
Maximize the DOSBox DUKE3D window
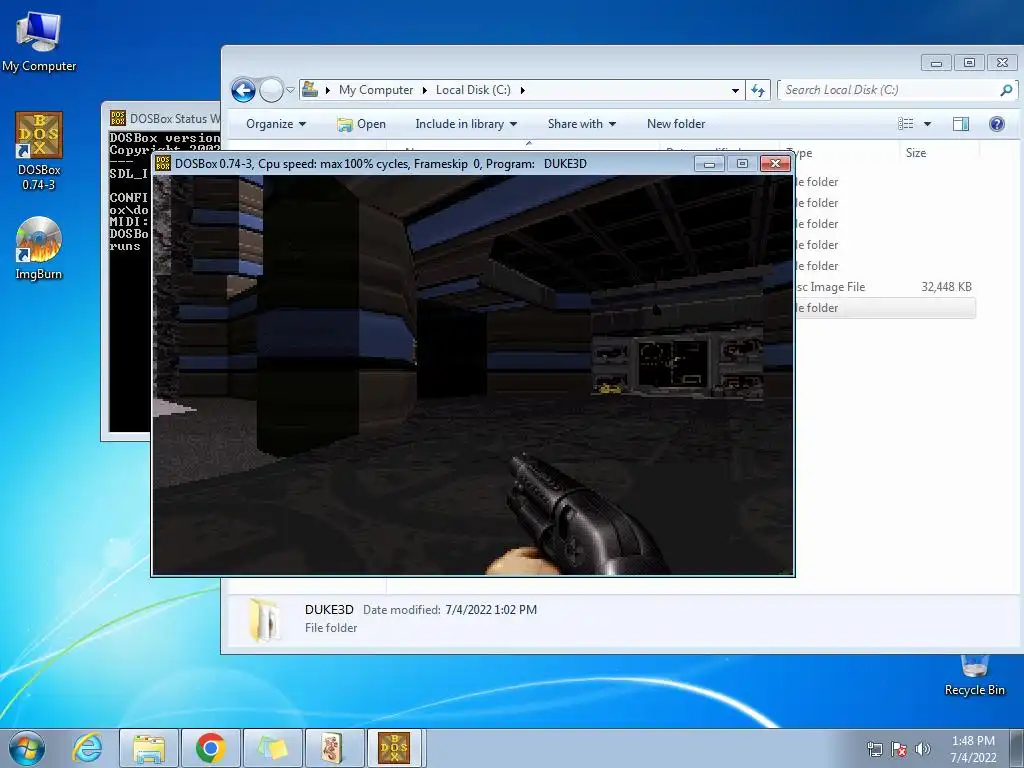[x=742, y=163]
